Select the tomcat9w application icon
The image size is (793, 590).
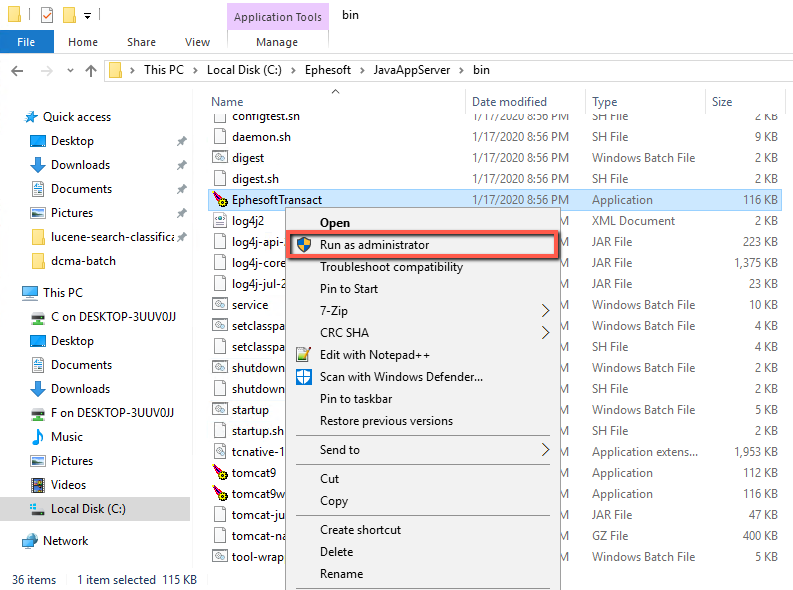(221, 493)
